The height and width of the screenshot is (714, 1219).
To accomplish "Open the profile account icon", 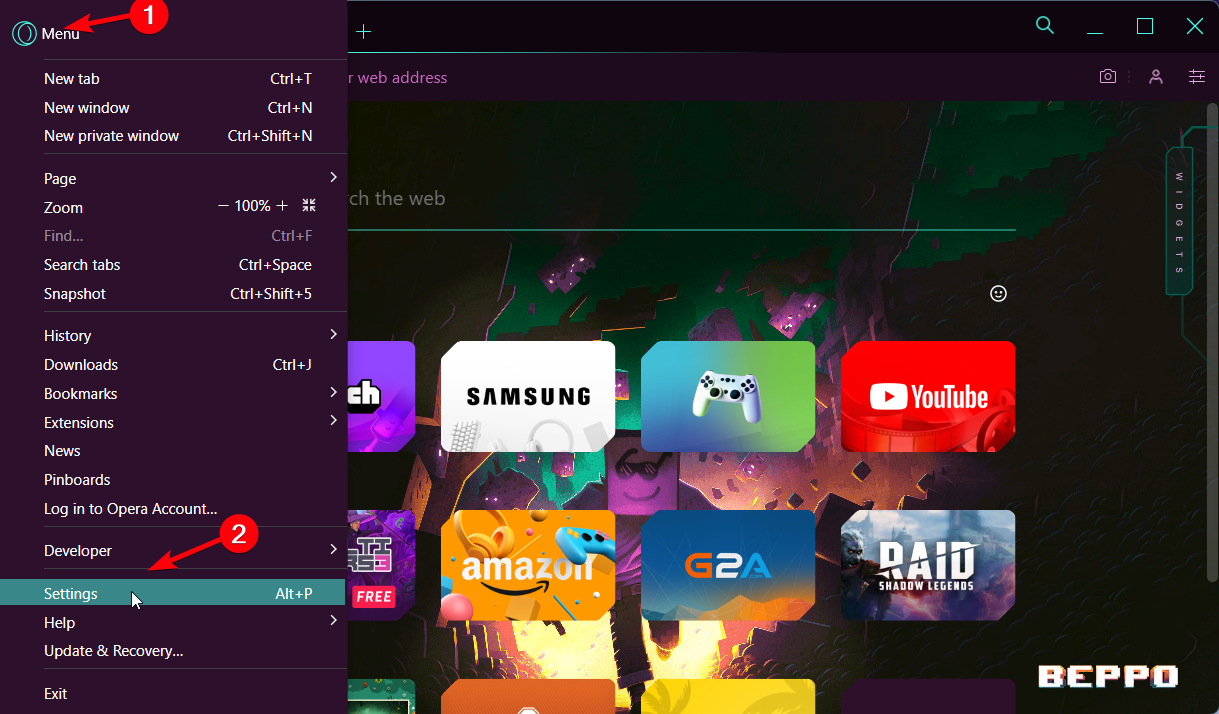I will click(1156, 77).
